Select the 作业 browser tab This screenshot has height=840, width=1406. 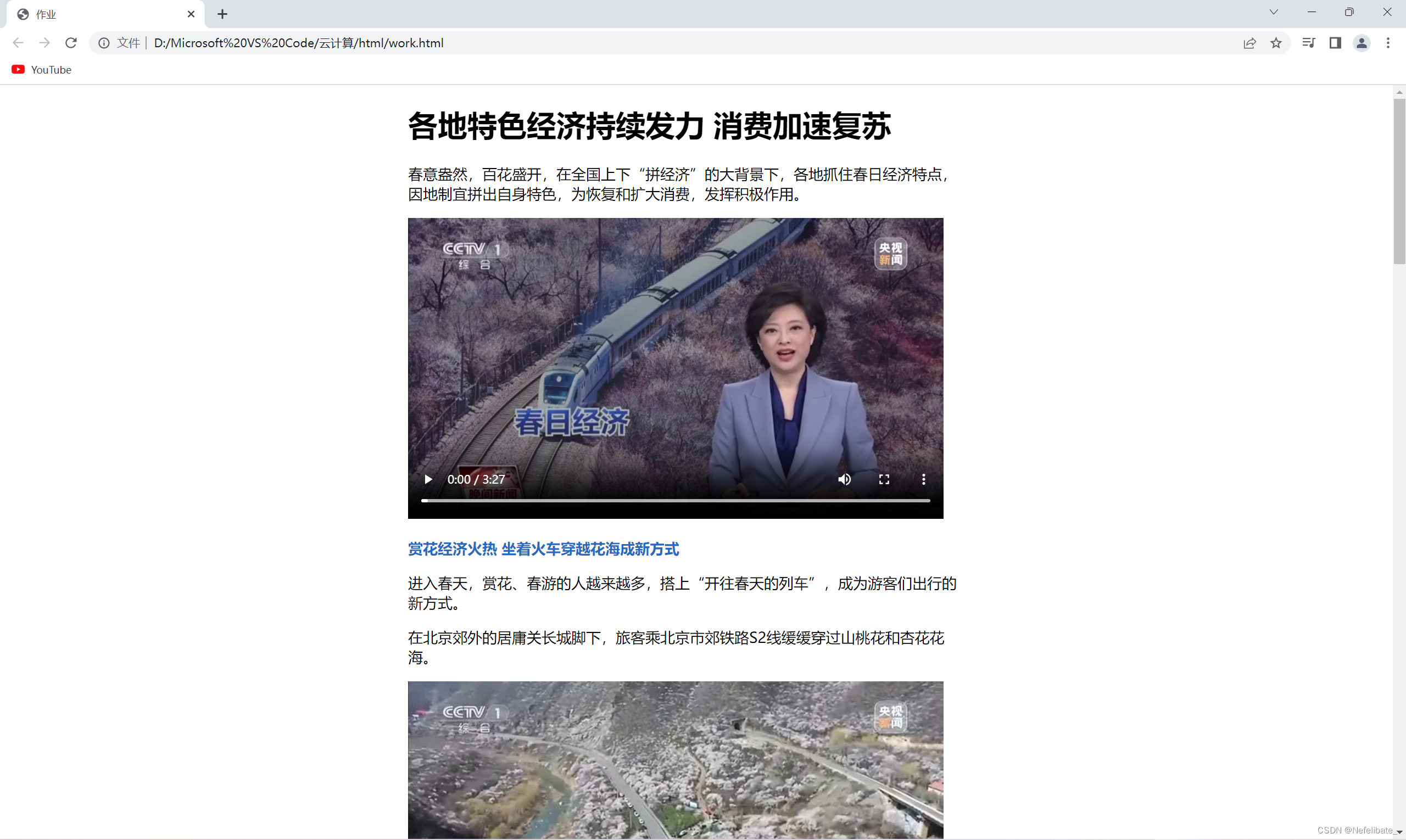[x=105, y=14]
